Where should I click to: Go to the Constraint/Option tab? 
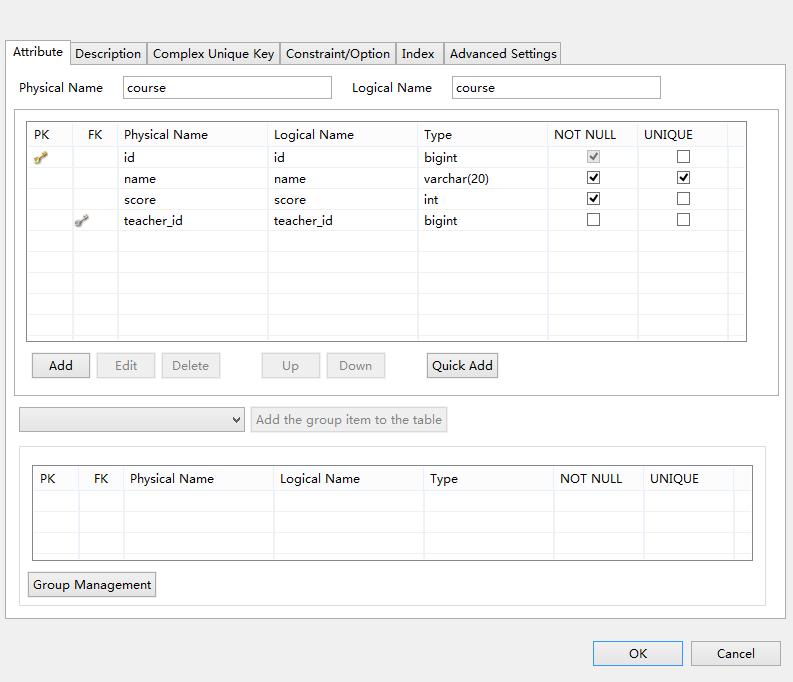(x=338, y=54)
